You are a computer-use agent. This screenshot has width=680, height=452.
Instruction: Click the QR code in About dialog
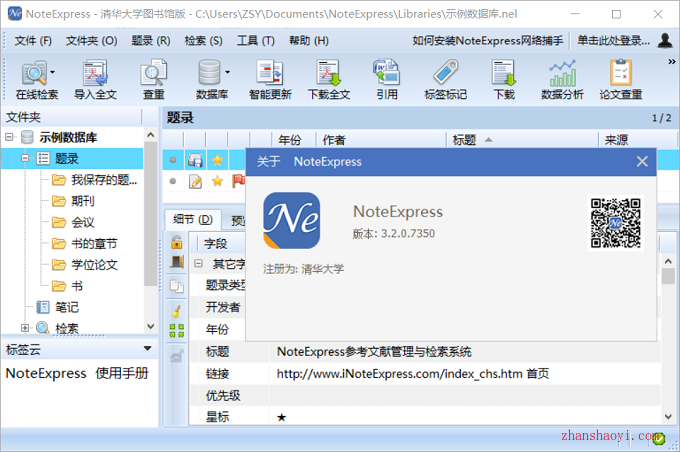pos(615,223)
